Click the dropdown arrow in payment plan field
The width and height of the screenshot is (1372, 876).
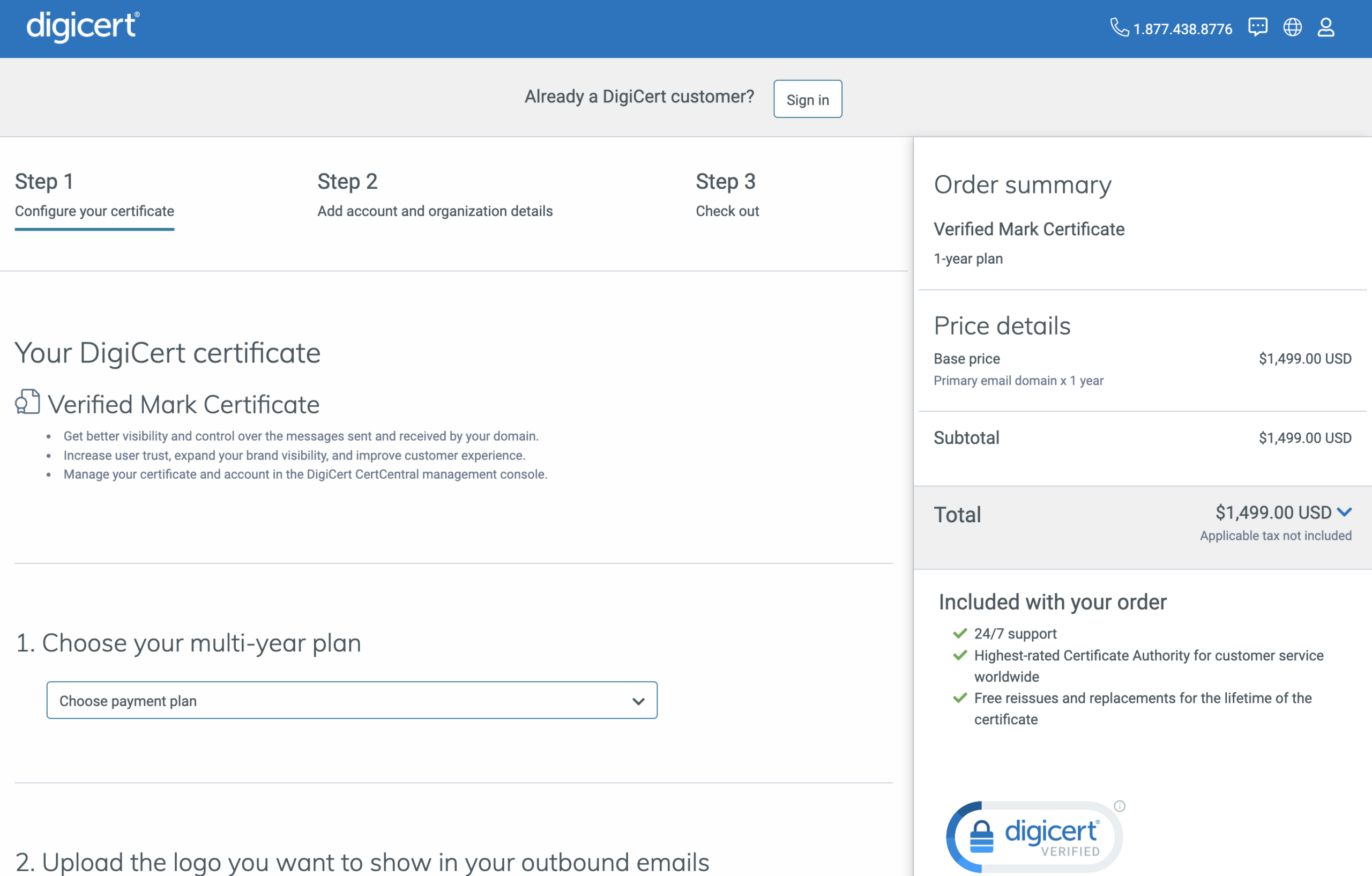638,701
